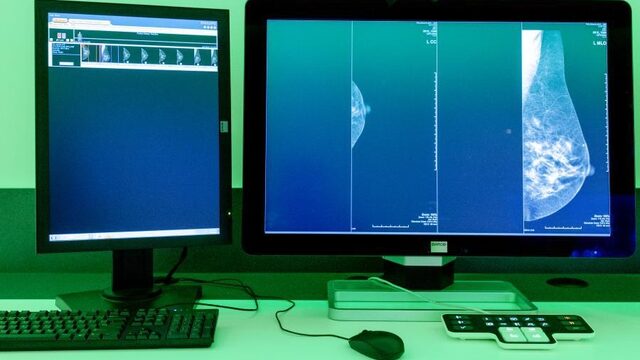Click the Start button on the left monitor's taskbar
Viewport: 640px width, 360px height.
(53, 237)
